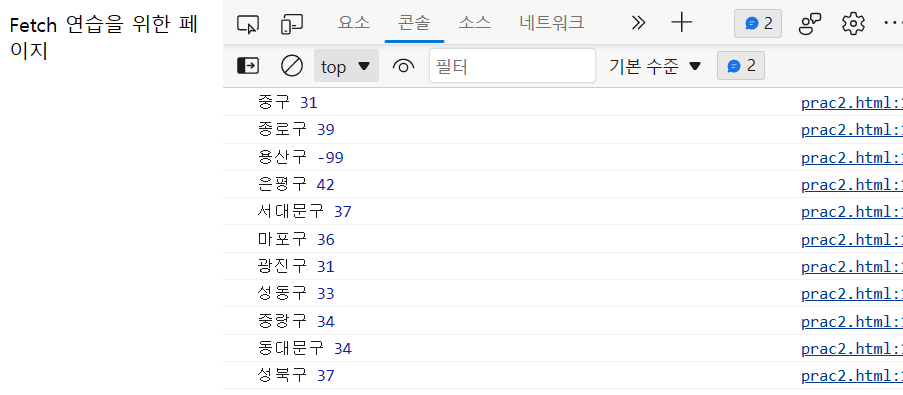The height and width of the screenshot is (395, 903).
Task: Click the page text 'Fetch 연습을 위한 페이지'
Action: (104, 38)
